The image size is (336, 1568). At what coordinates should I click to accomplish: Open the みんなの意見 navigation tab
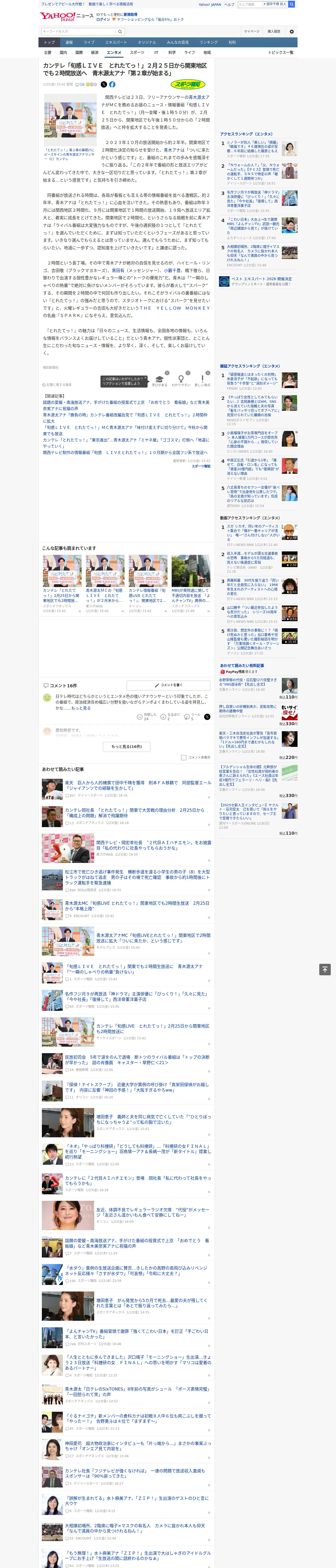click(177, 43)
